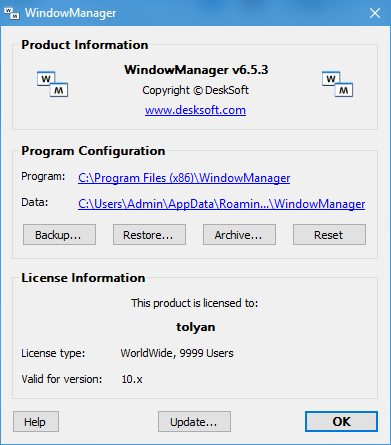
Task: Click the Product Information group heading
Action: click(85, 45)
